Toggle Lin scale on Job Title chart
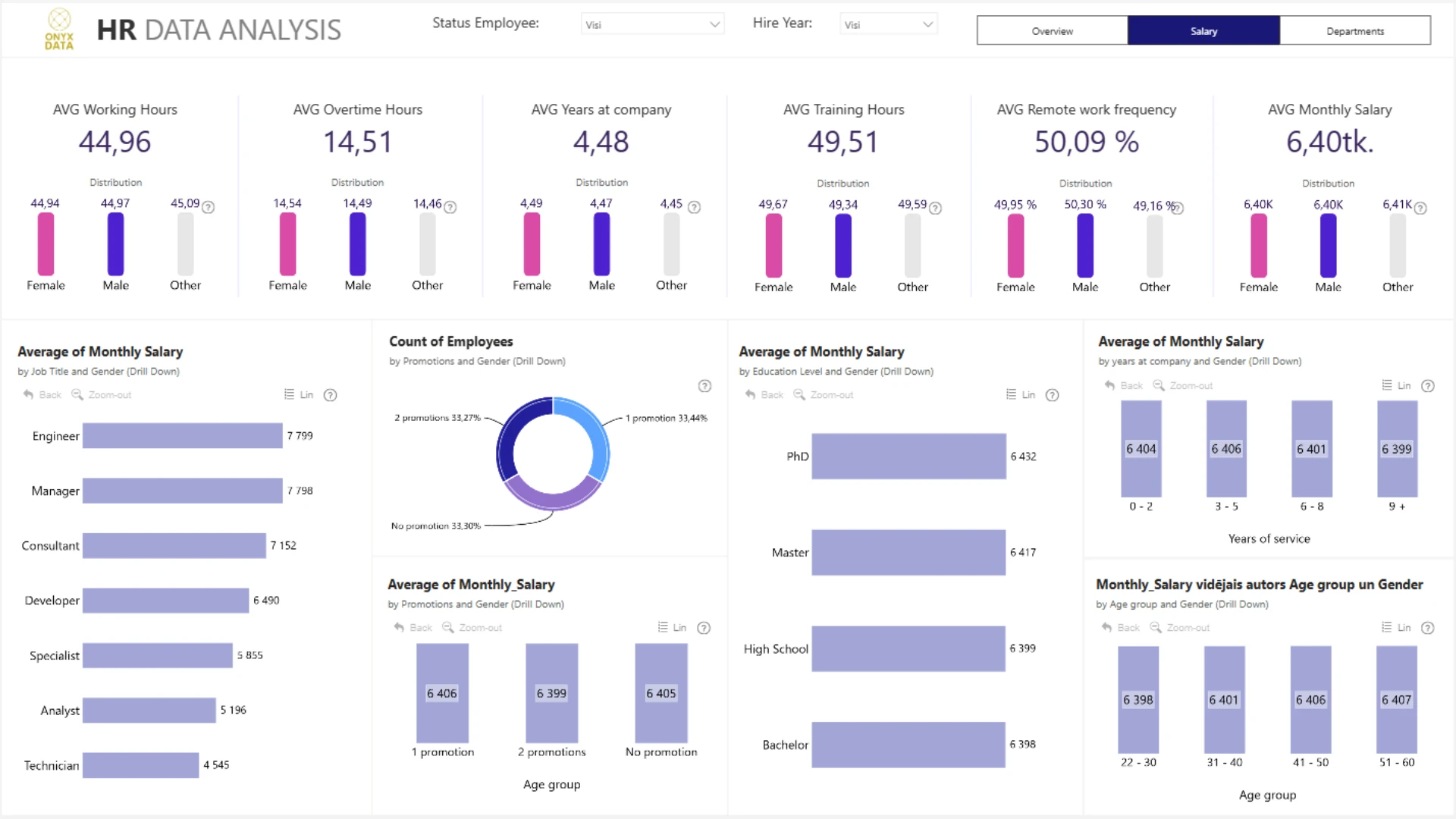The height and width of the screenshot is (819, 1456). coord(299,394)
